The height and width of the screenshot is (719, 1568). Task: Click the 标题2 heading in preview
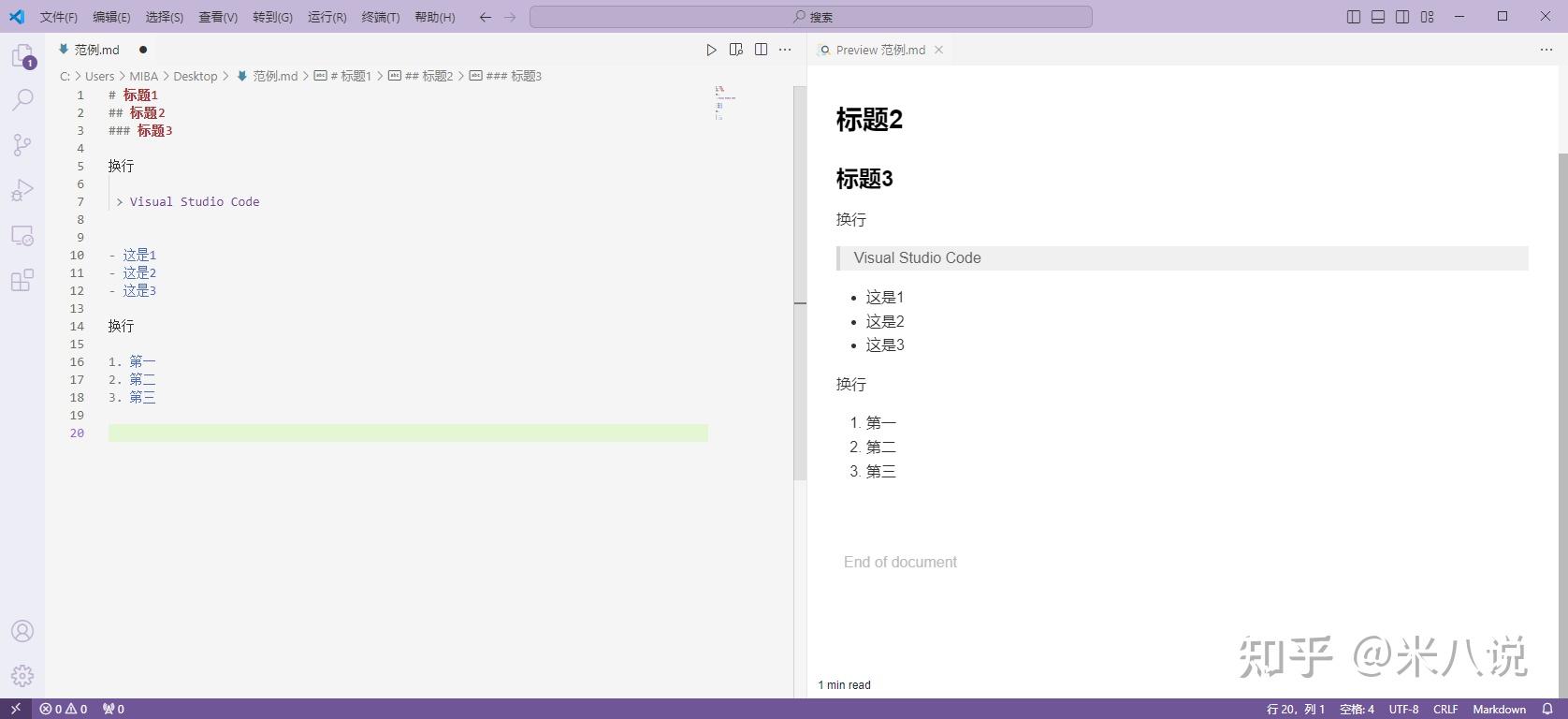(869, 120)
